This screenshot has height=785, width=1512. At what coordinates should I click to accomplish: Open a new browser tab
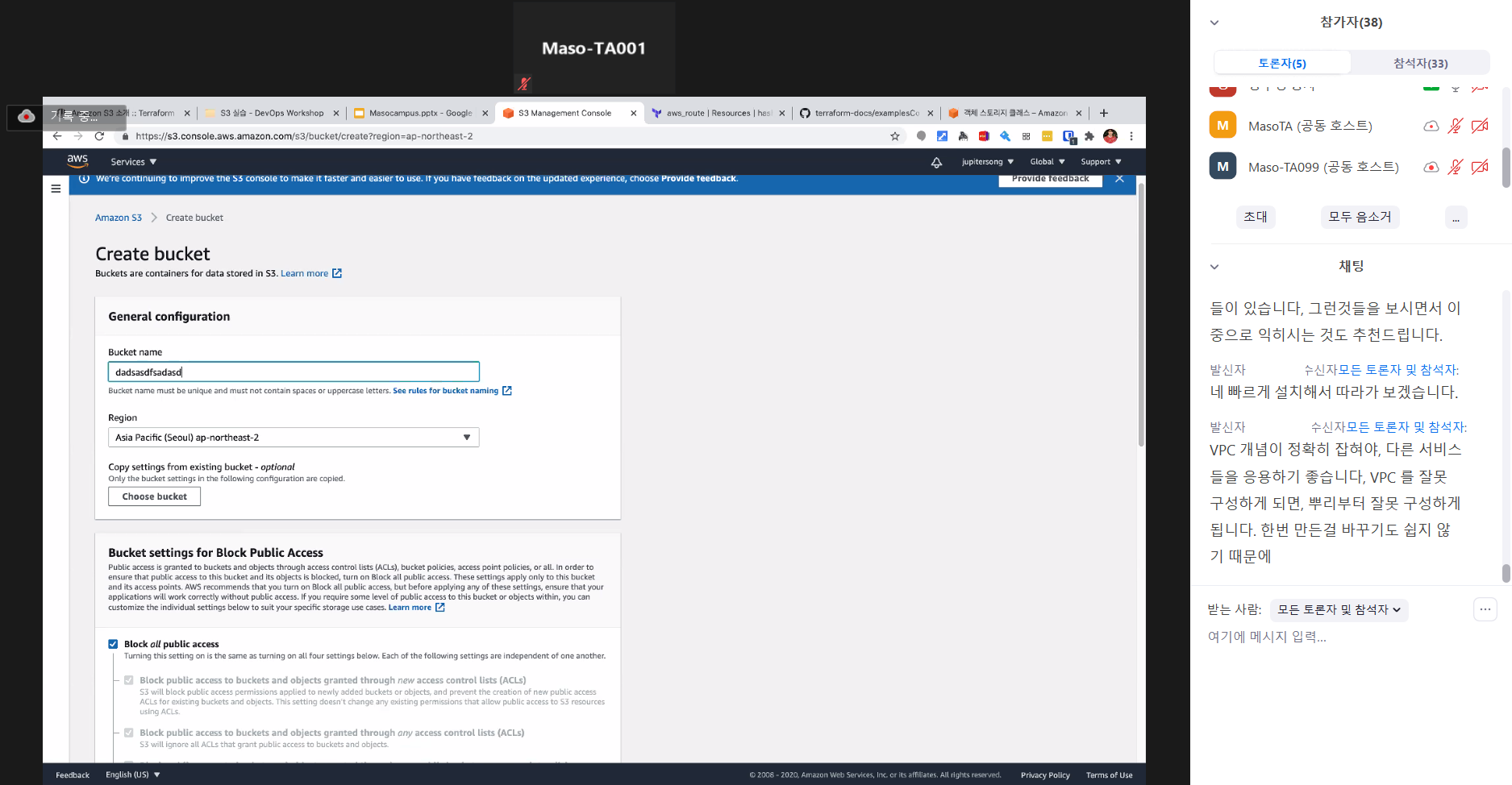coord(1104,113)
